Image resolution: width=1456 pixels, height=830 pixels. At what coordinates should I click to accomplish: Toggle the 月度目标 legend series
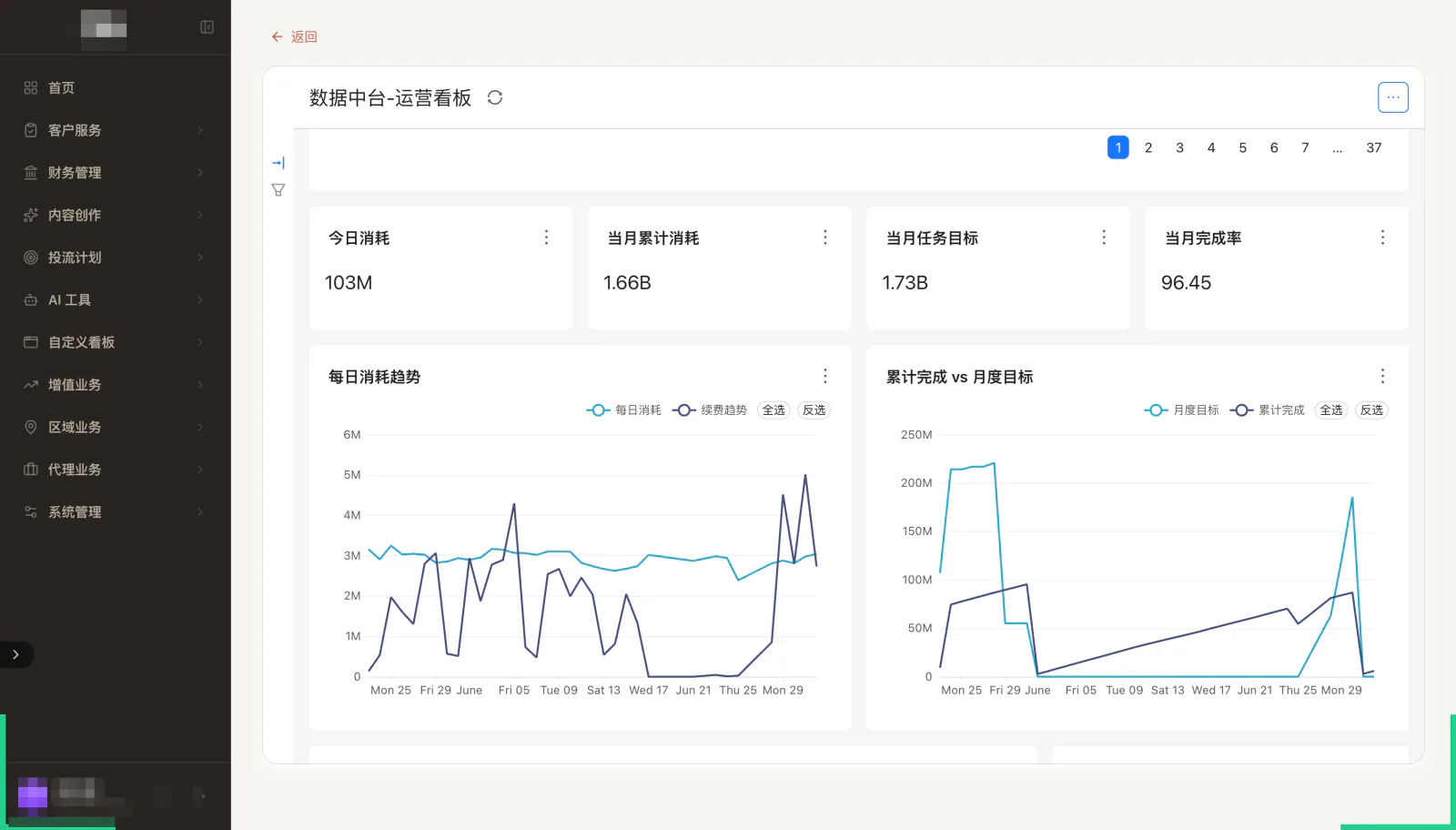[x=1181, y=410]
